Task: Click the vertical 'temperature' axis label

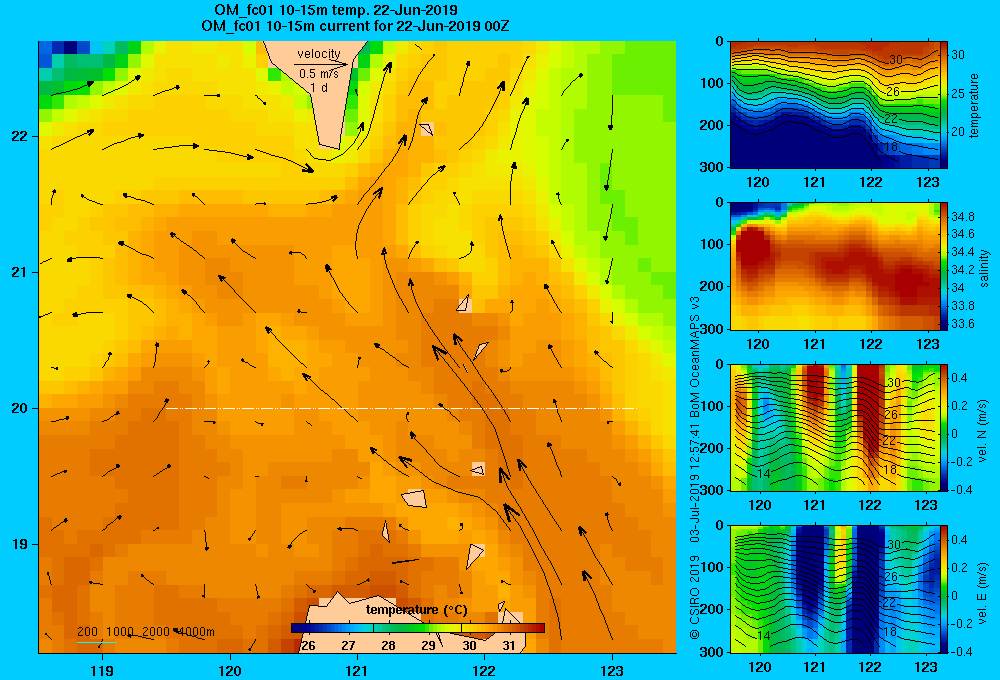Action: 974,105
